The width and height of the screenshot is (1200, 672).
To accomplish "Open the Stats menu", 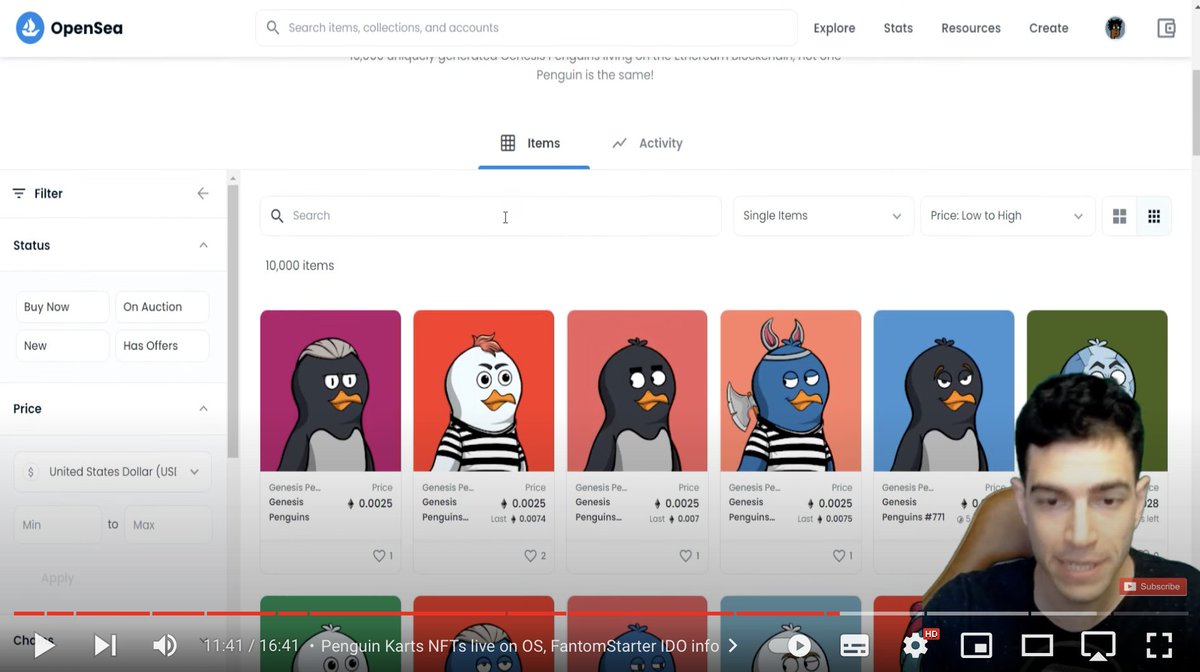I will tap(898, 28).
